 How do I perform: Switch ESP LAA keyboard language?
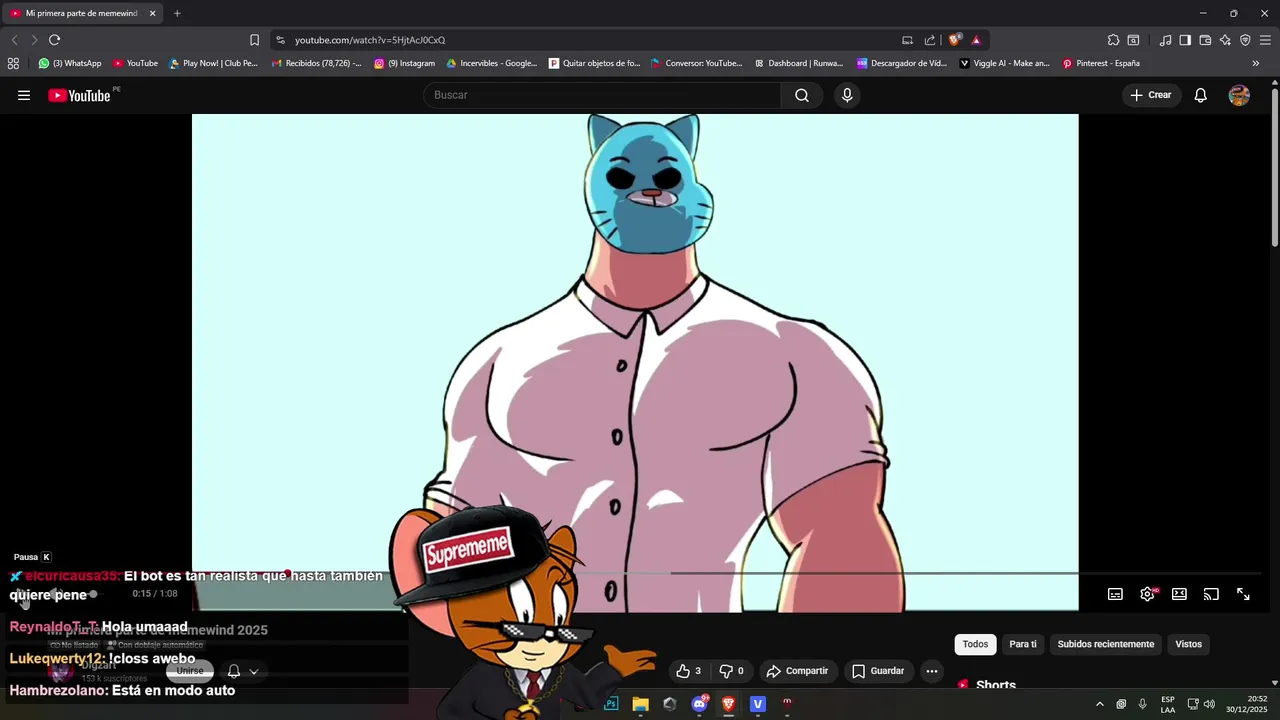pyautogui.click(x=1168, y=704)
